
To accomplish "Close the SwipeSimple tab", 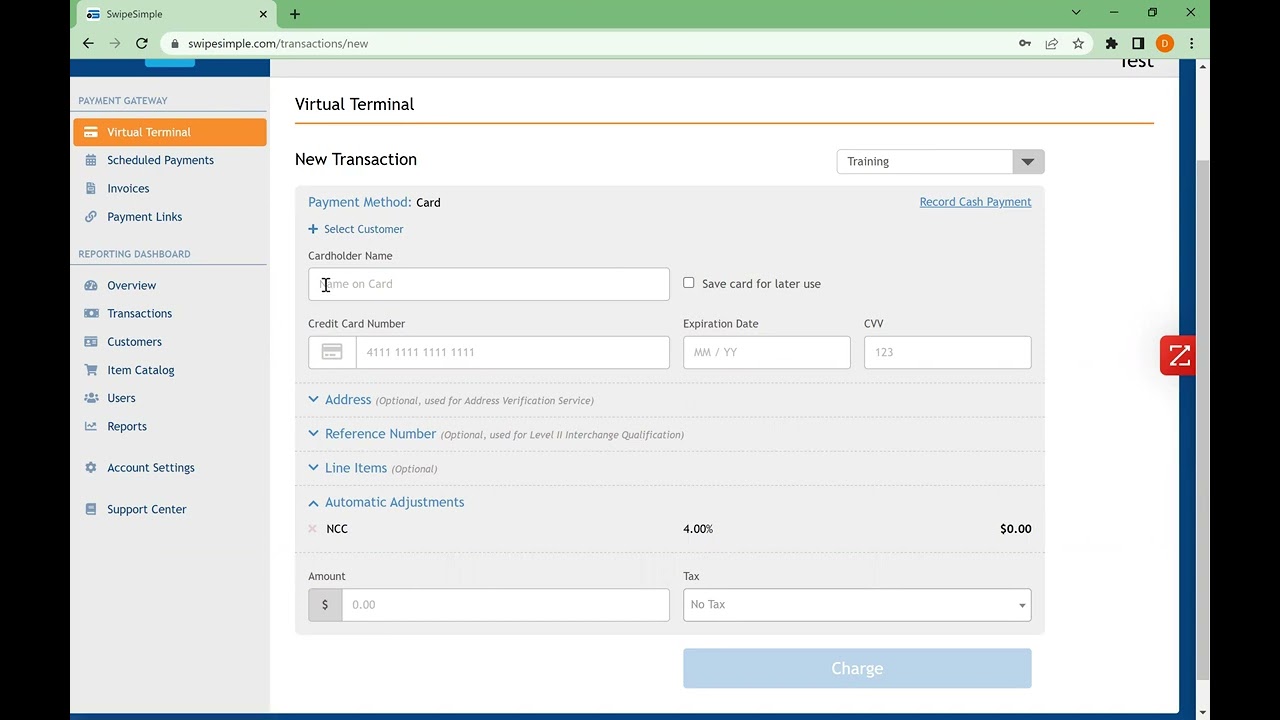I will [x=263, y=14].
